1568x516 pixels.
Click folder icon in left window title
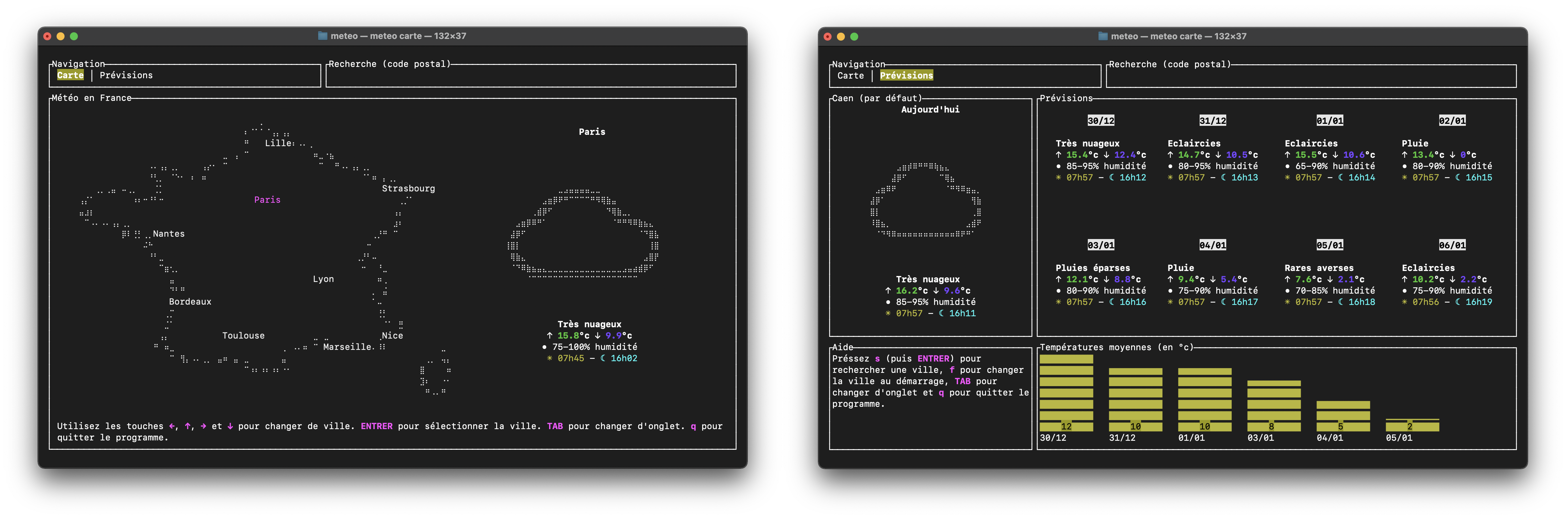point(322,36)
